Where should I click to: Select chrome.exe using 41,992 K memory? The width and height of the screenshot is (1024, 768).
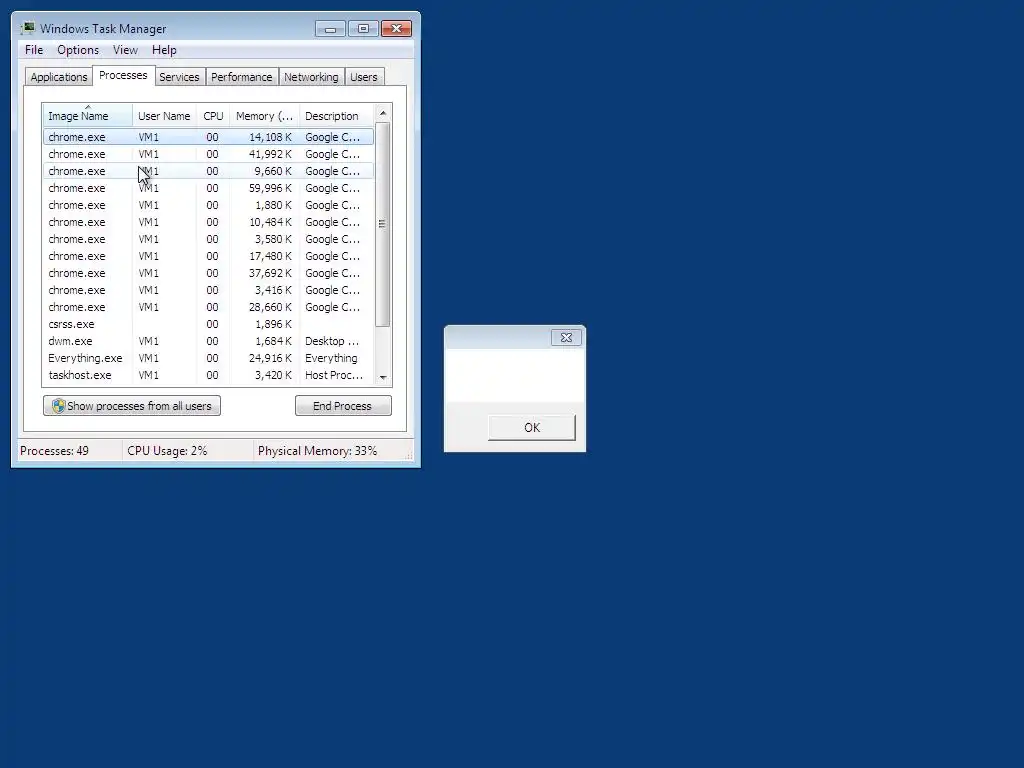click(x=208, y=154)
